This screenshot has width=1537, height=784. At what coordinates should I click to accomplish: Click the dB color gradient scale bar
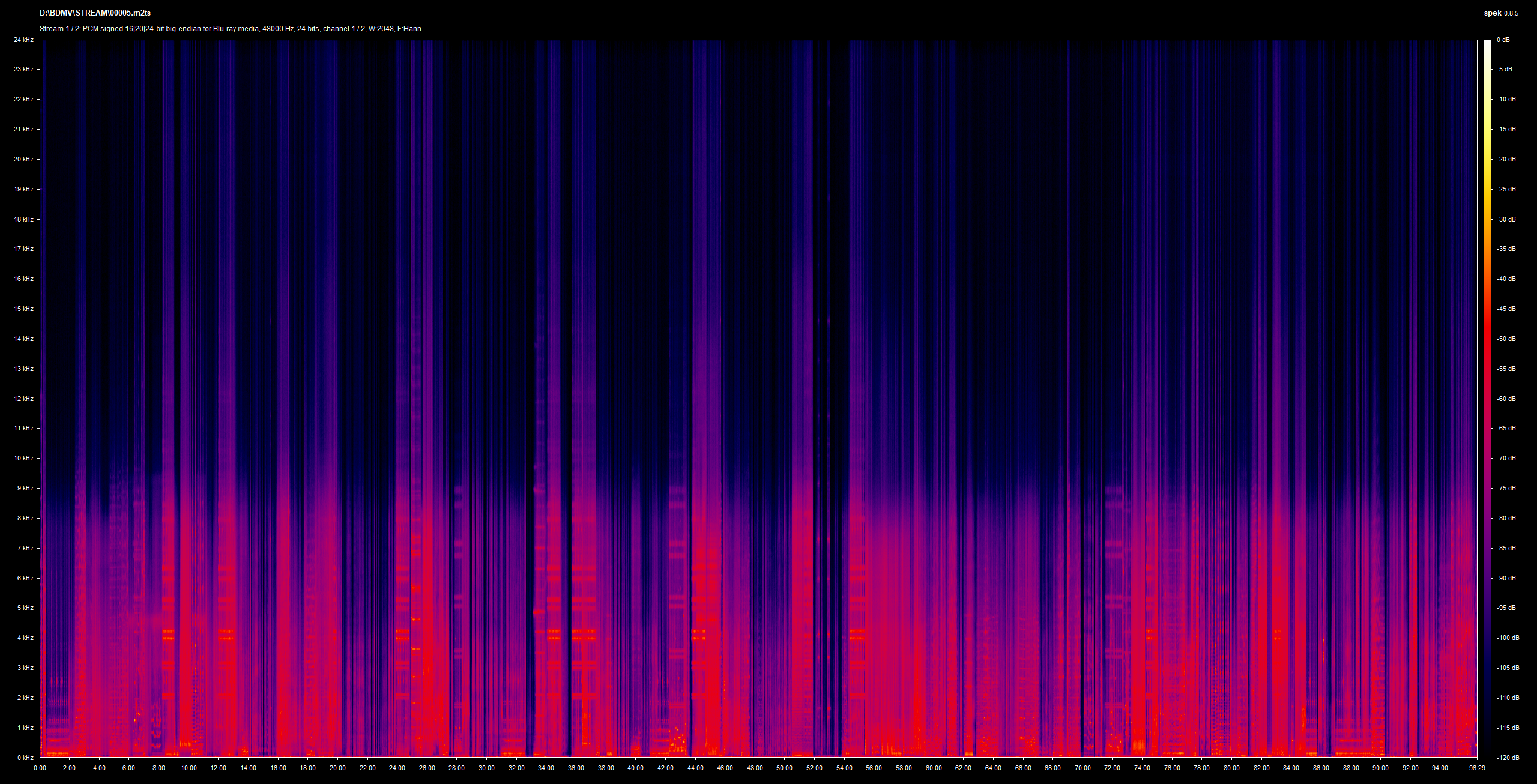[x=1487, y=399]
